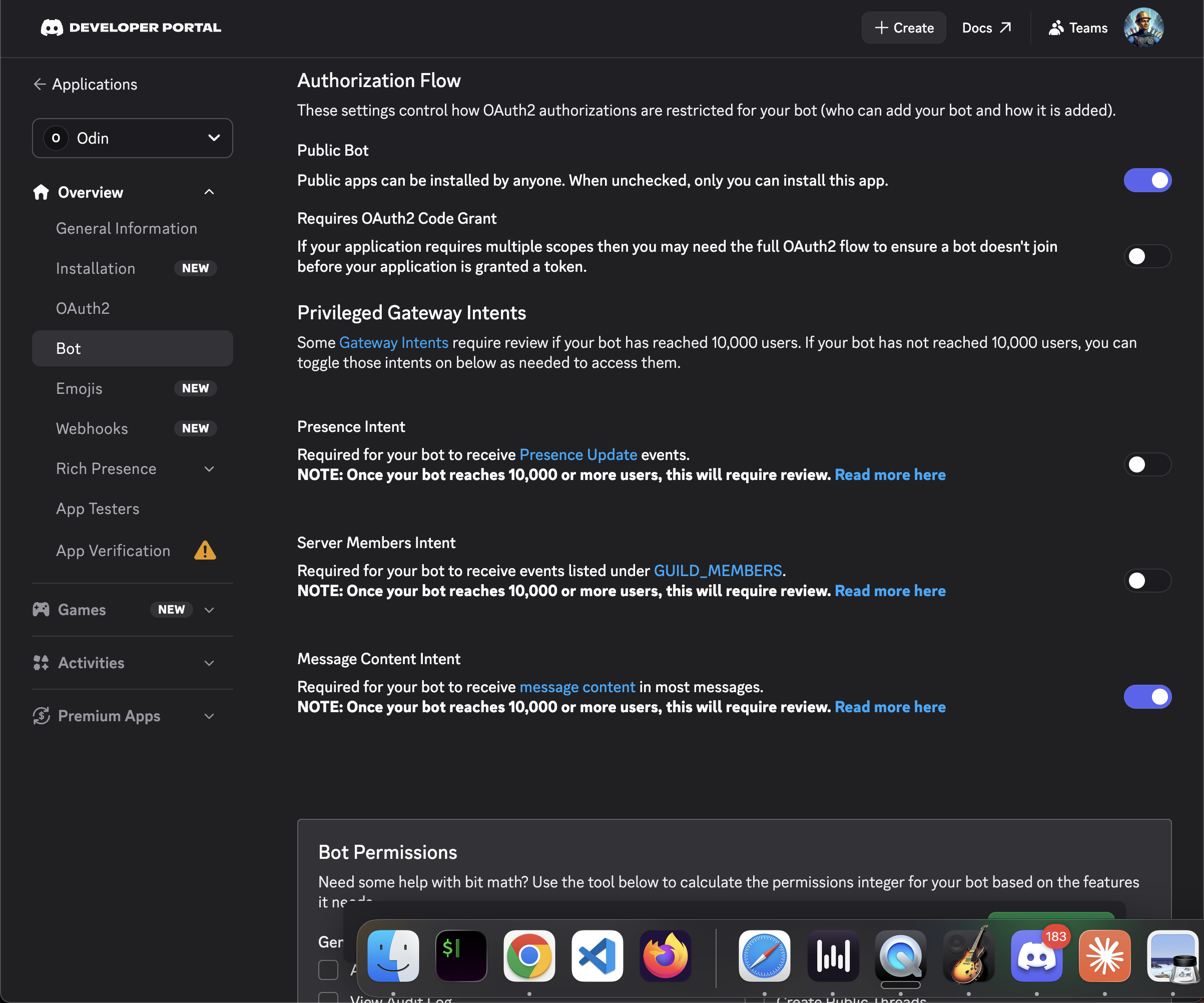1204x1003 pixels.
Task: Launch Google Chrome from the dock
Action: point(529,955)
